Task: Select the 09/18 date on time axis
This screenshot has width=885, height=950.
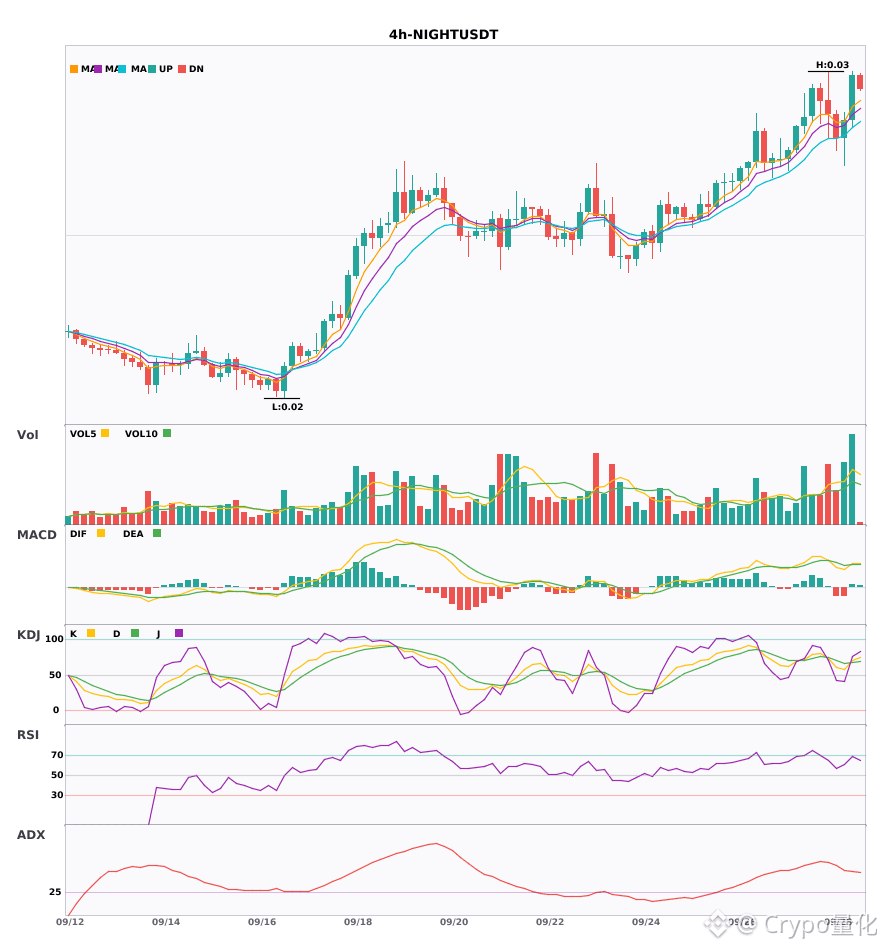Action: click(358, 922)
